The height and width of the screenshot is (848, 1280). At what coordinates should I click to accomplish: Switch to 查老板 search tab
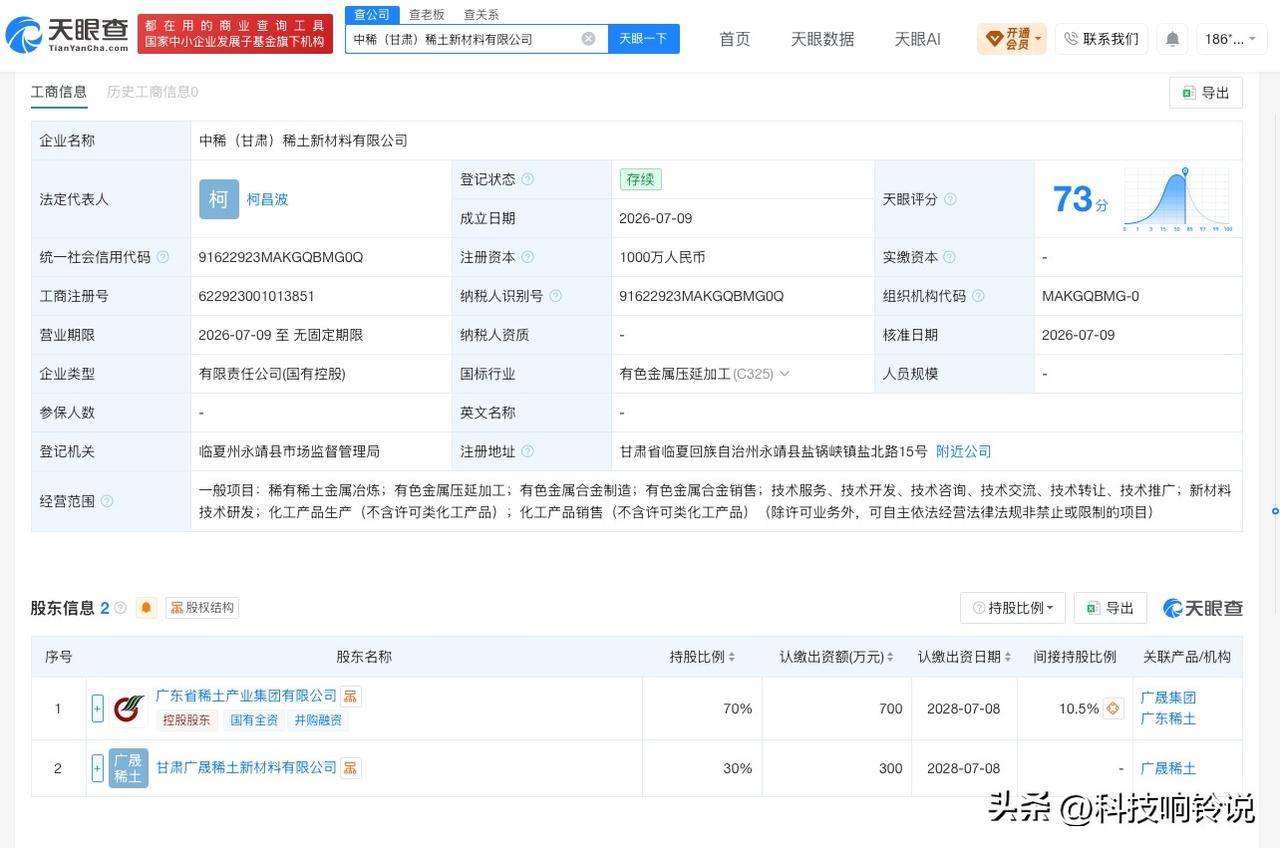427,14
